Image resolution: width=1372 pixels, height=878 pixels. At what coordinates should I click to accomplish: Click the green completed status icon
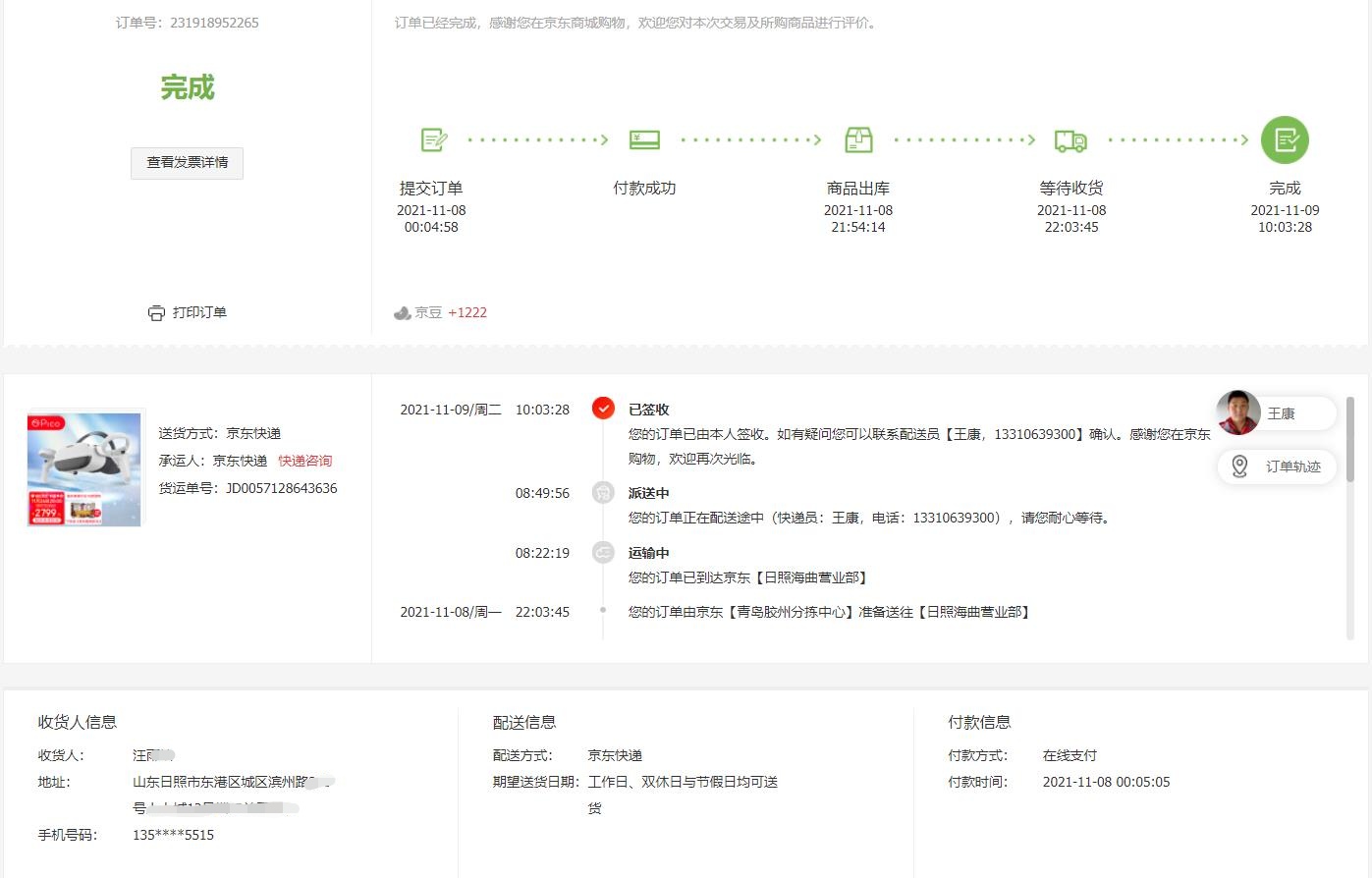coord(1285,140)
